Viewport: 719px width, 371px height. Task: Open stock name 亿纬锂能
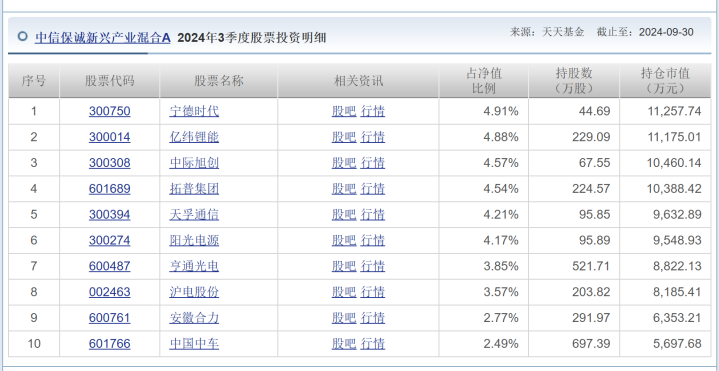pos(194,137)
